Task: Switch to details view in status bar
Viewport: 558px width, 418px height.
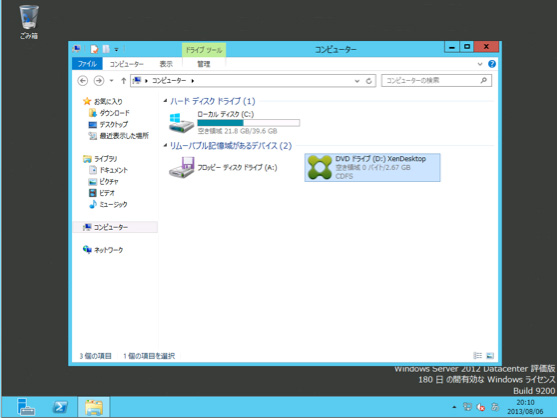Action: [x=478, y=355]
